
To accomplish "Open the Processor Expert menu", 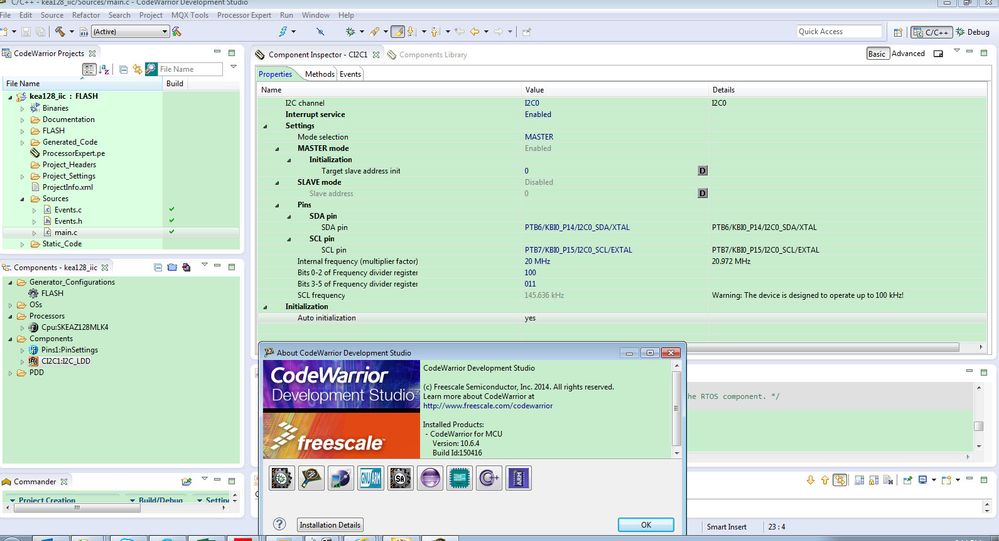I will [x=244, y=15].
